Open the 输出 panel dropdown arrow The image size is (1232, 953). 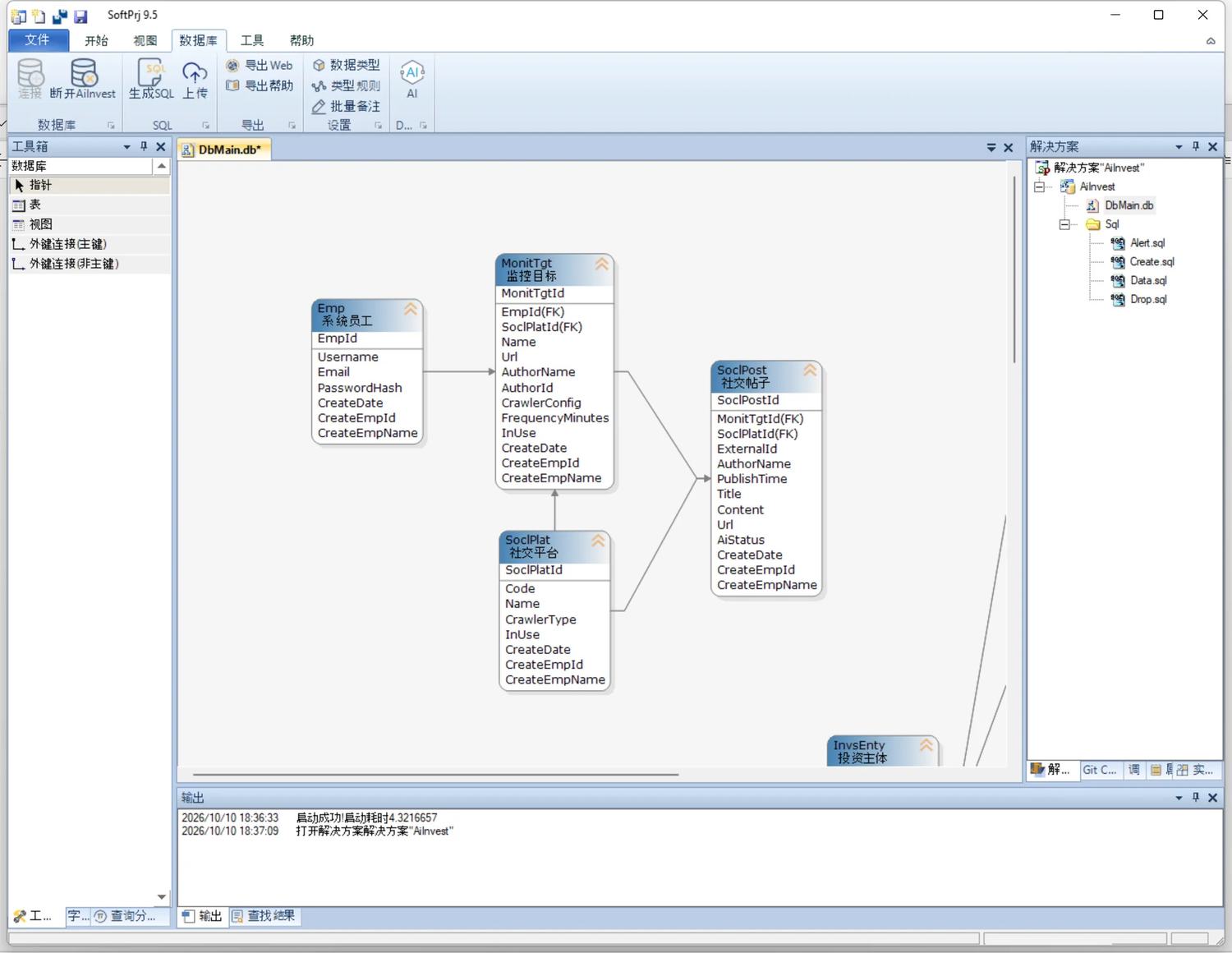[x=1179, y=798]
